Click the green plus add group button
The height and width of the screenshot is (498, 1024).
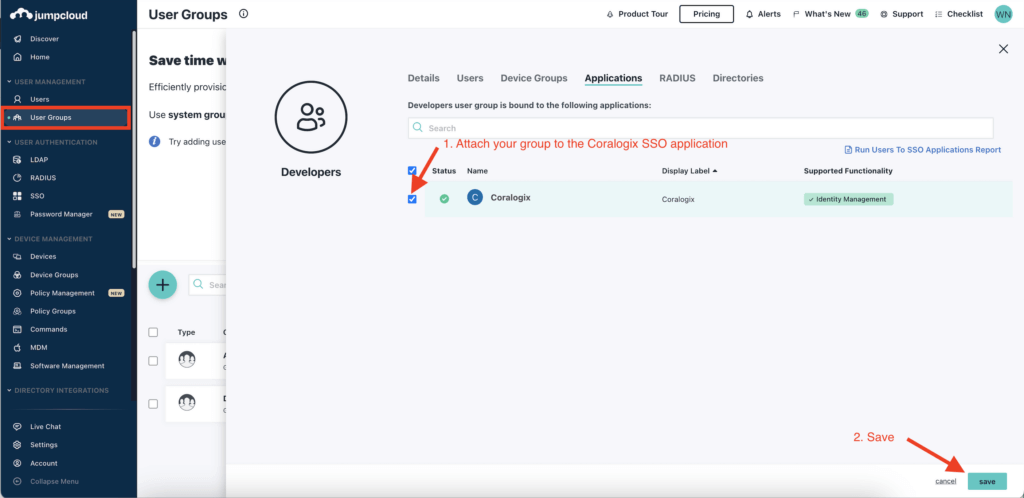pos(163,285)
